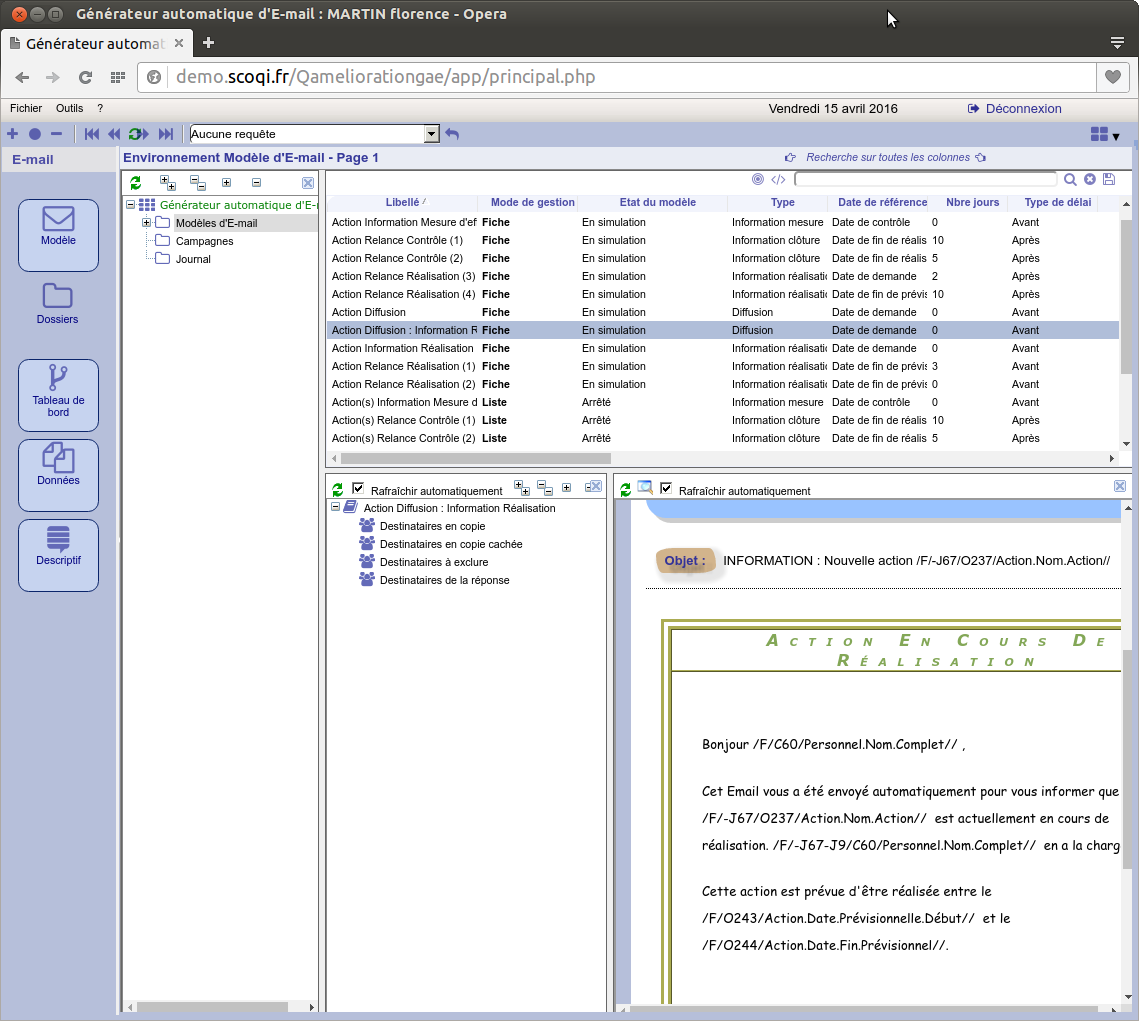Click the table's horizontal scrollbar thumb

tap(476, 458)
